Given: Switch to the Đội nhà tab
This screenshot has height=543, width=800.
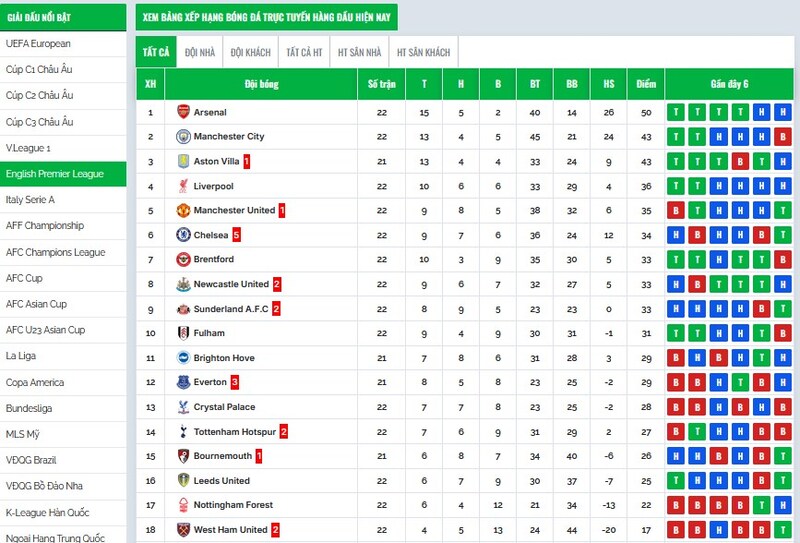Looking at the screenshot, I should [199, 52].
